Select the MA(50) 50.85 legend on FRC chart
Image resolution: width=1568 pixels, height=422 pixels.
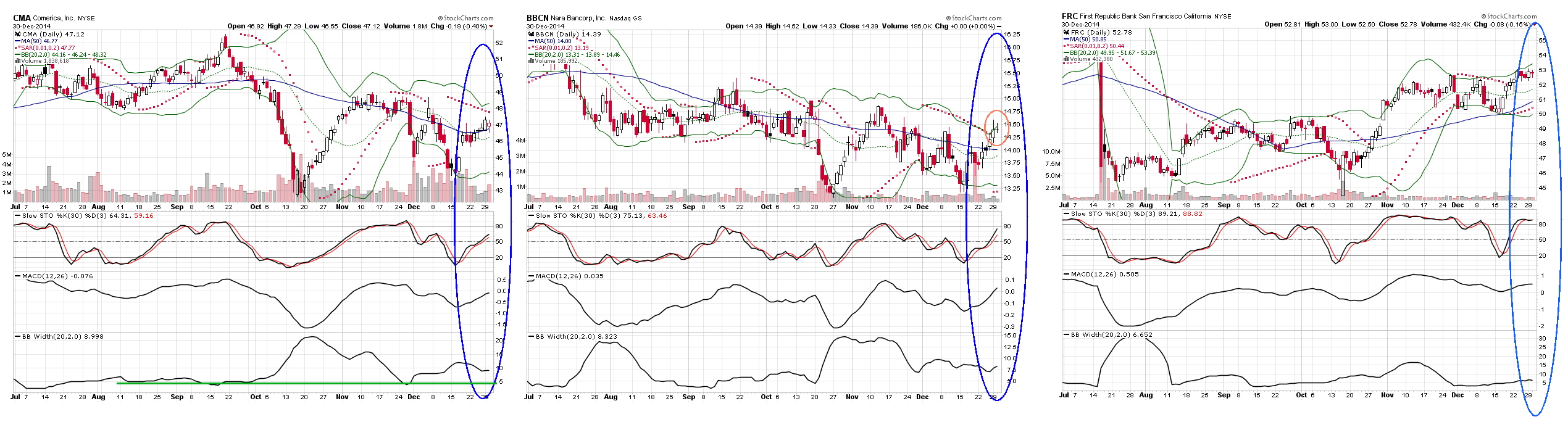[x=1085, y=39]
